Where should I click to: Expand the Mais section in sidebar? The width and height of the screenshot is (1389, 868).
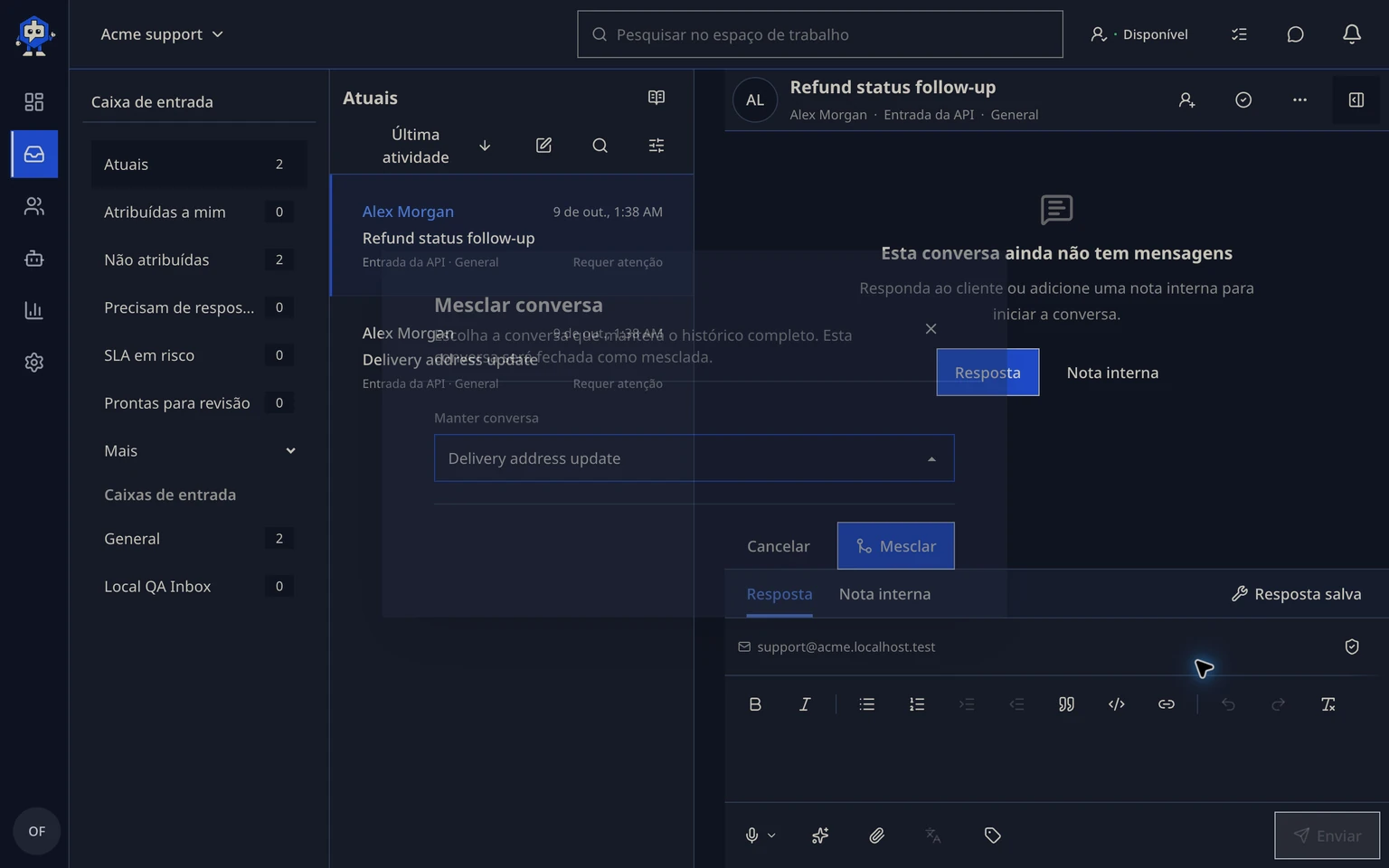199,451
